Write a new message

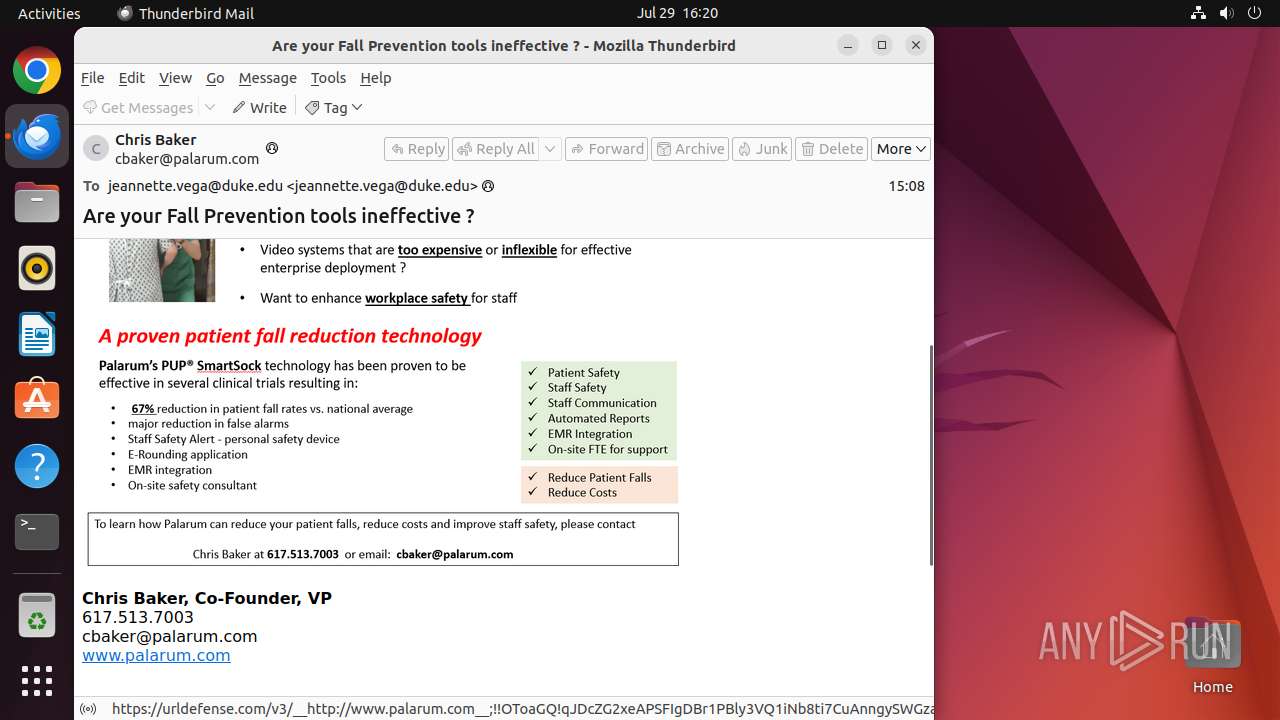pyautogui.click(x=259, y=107)
